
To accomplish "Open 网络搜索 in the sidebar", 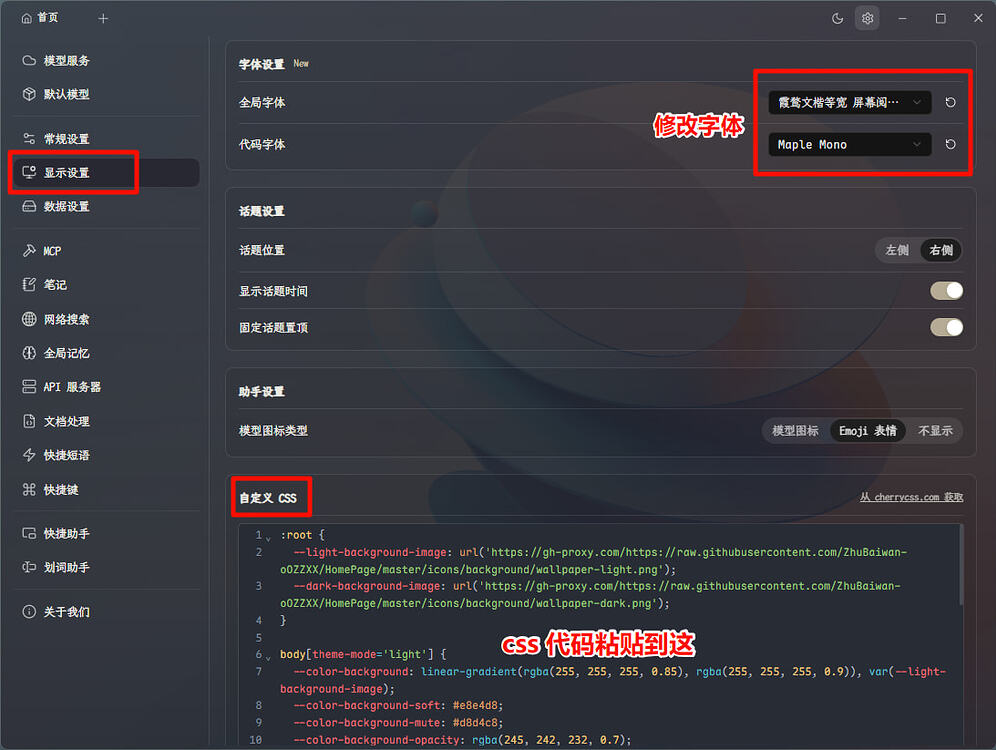I will 106,319.
